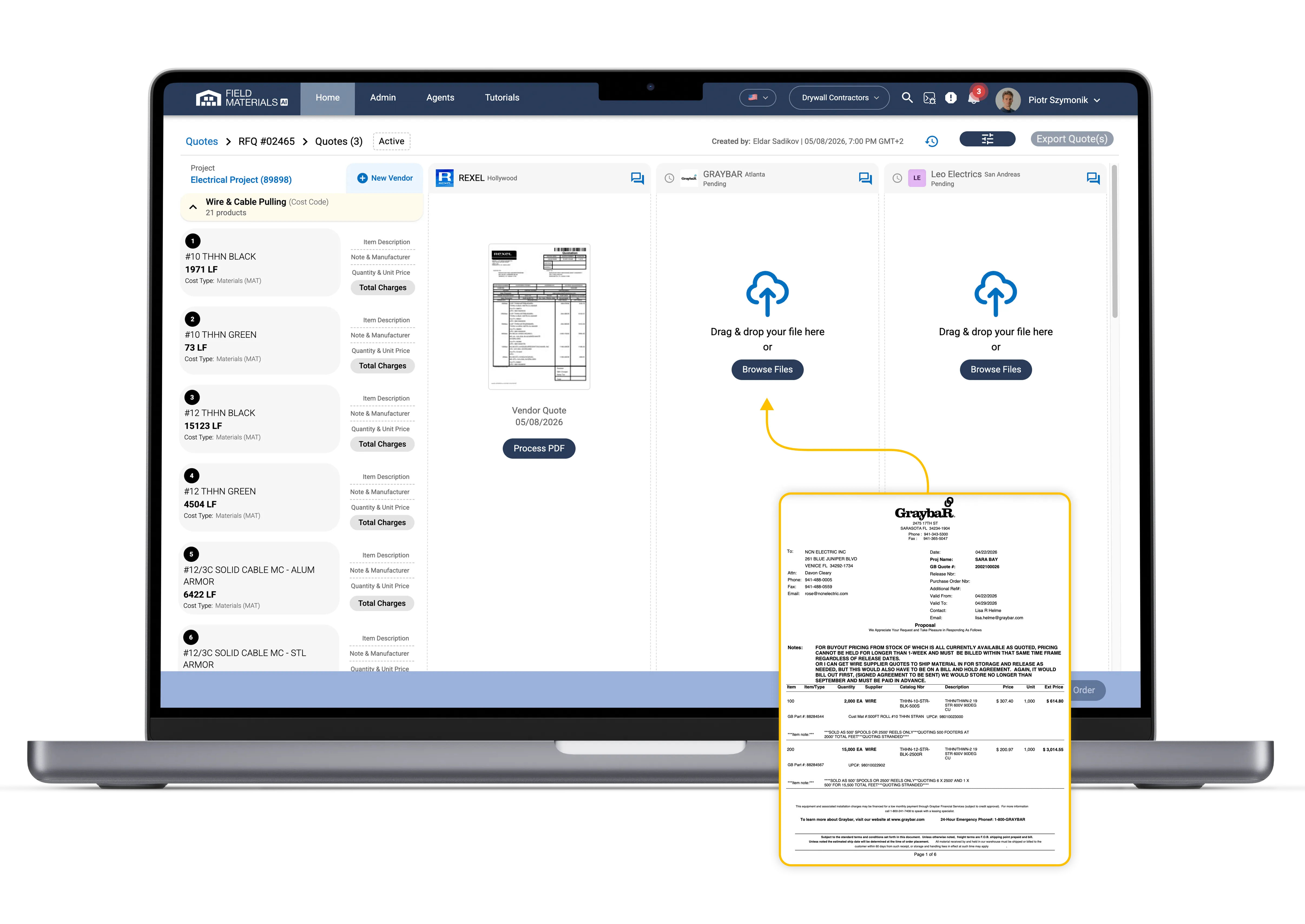1305x924 pixels.
Task: Select Item Description for #12/3C MC ALUM ARMOR
Action: (x=386, y=555)
